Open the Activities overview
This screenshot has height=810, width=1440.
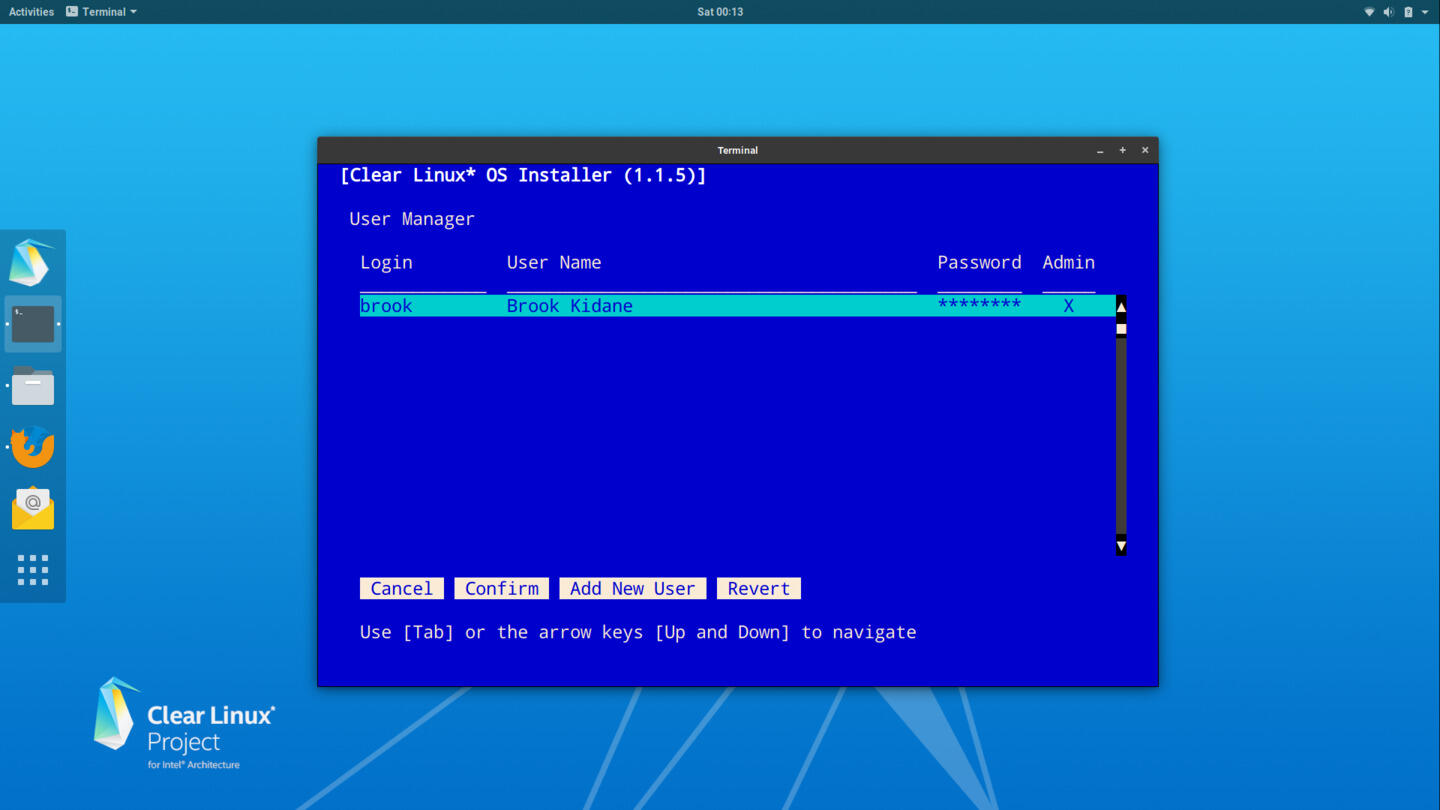(31, 12)
